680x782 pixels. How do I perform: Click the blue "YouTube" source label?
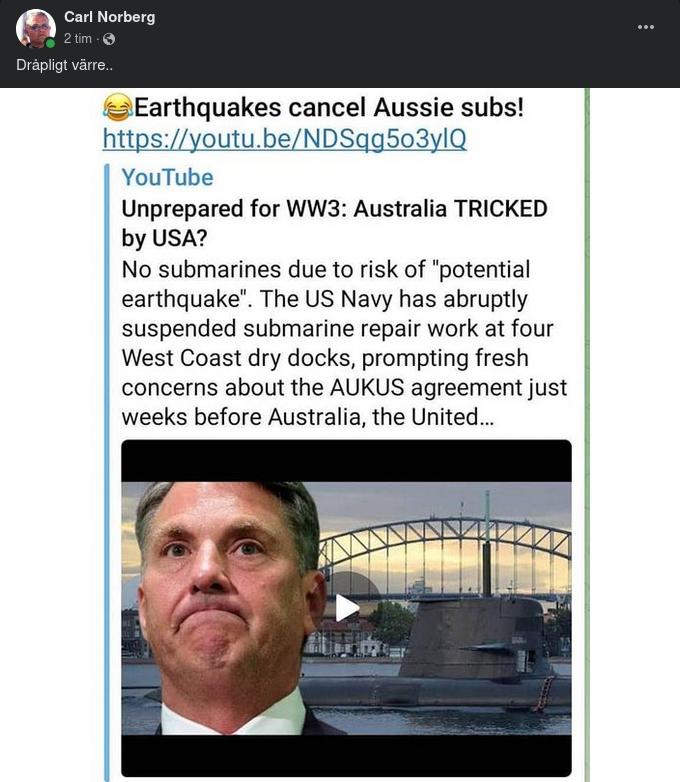pyautogui.click(x=167, y=177)
